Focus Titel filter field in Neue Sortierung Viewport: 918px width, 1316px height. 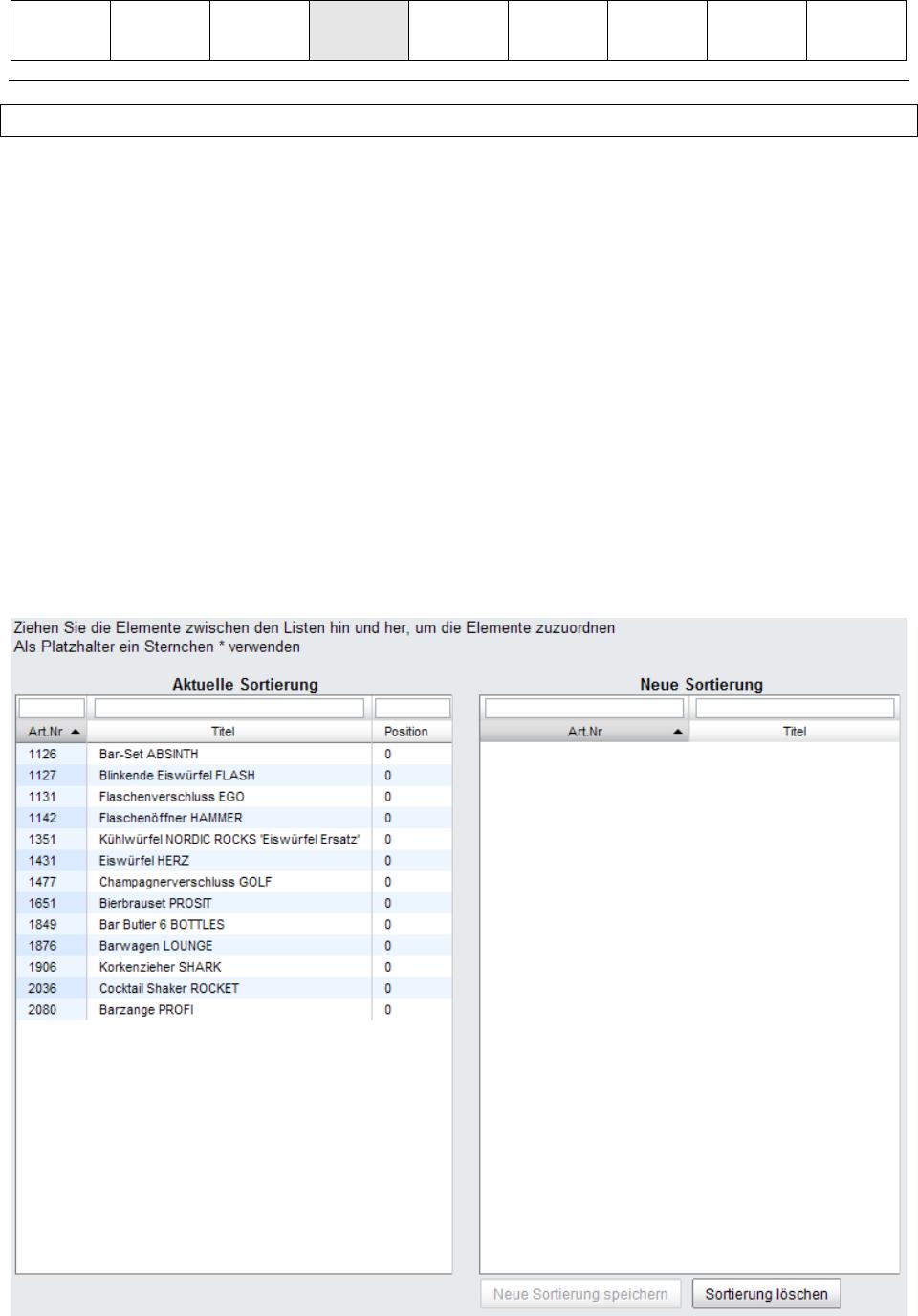coord(795,708)
